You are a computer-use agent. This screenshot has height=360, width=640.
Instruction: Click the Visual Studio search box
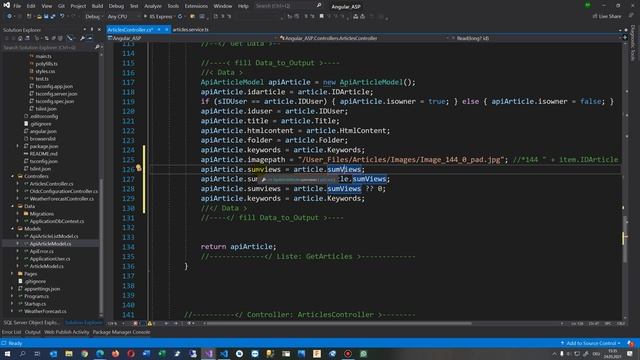(x=288, y=6)
